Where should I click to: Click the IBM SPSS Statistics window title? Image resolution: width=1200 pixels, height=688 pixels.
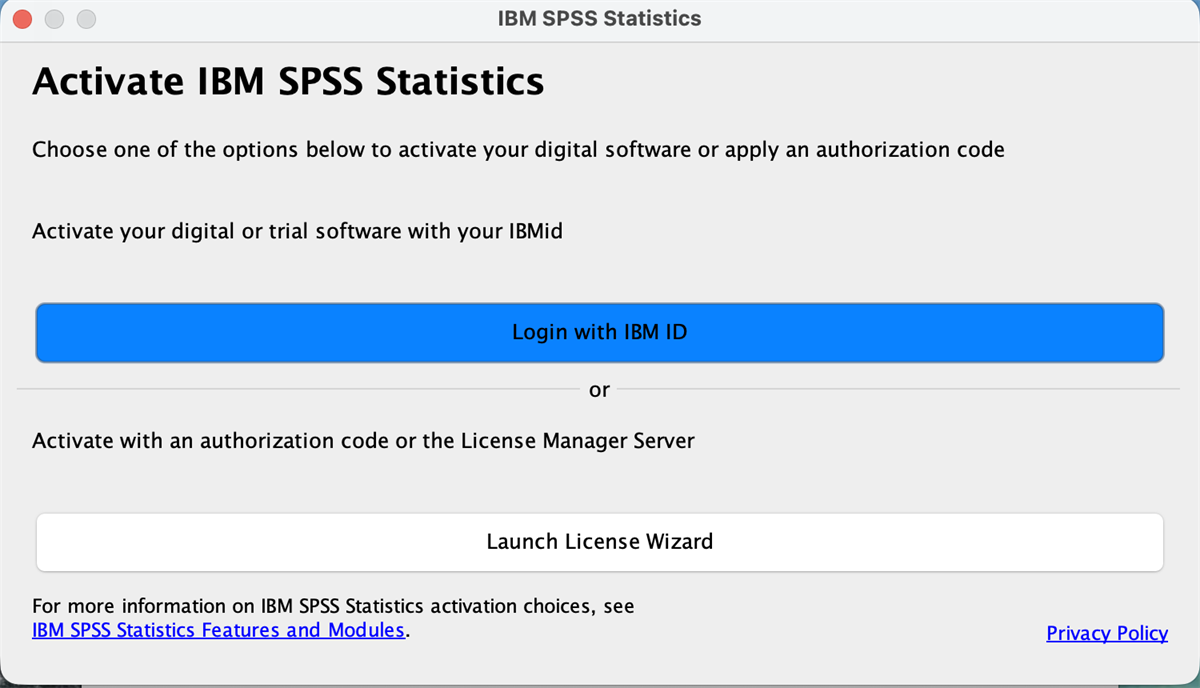pyautogui.click(x=599, y=19)
